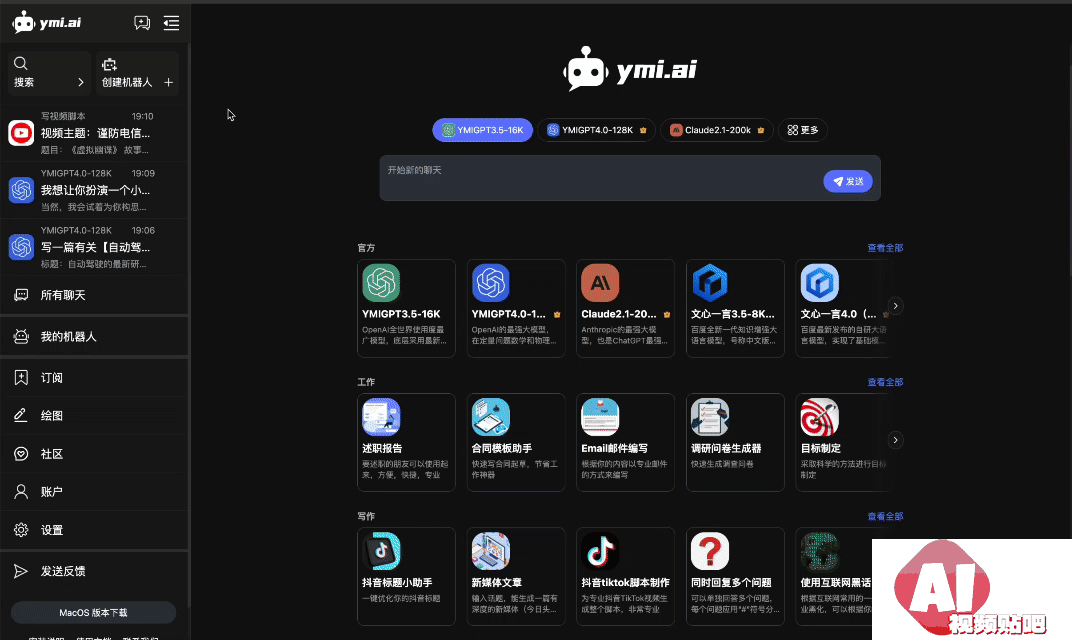This screenshot has width=1072, height=640.
Task: Click the 发送 send button
Action: pos(848,181)
